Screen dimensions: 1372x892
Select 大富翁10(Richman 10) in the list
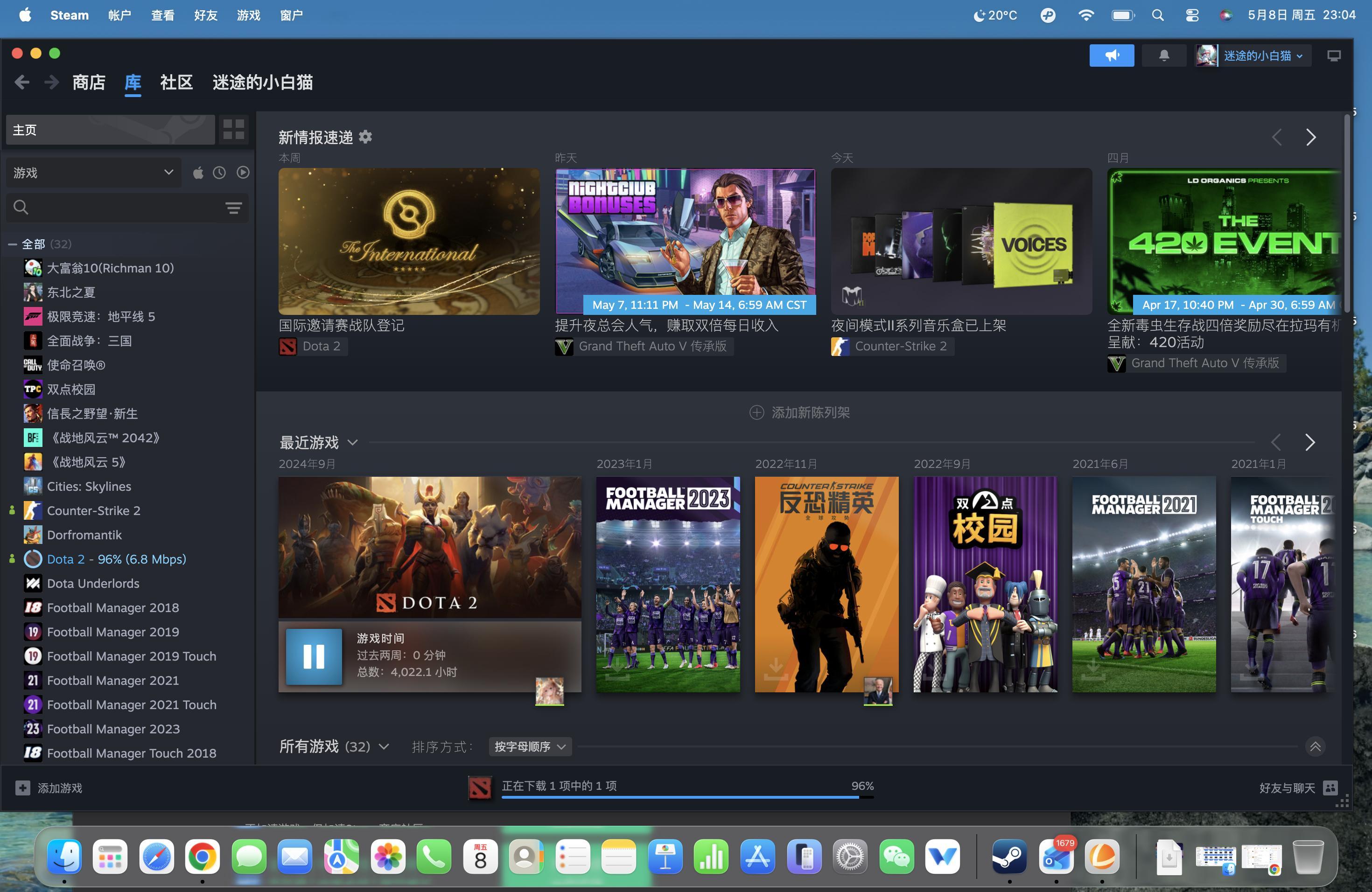pyautogui.click(x=110, y=268)
